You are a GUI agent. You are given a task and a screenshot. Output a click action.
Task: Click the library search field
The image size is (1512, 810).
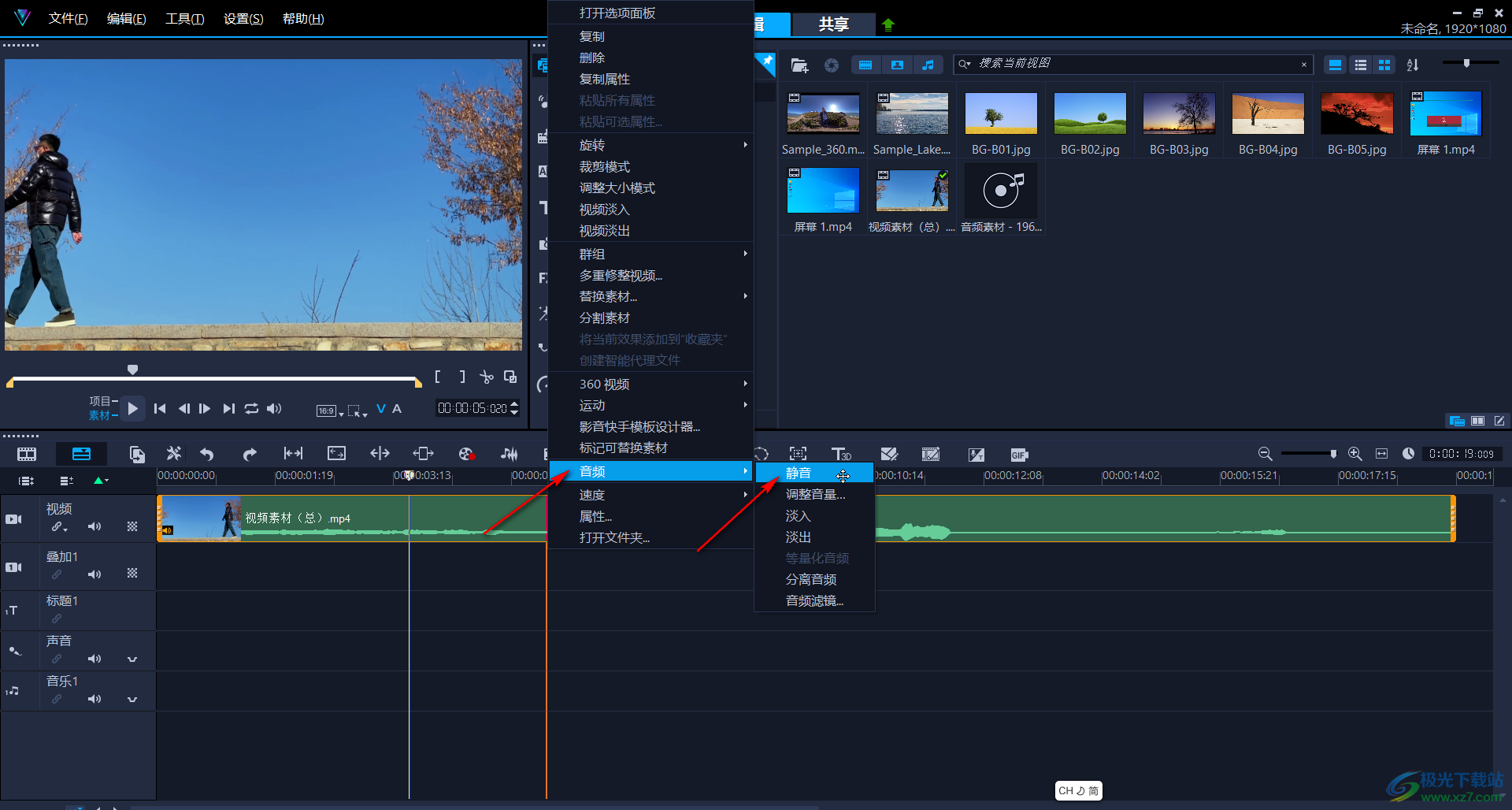[1132, 64]
